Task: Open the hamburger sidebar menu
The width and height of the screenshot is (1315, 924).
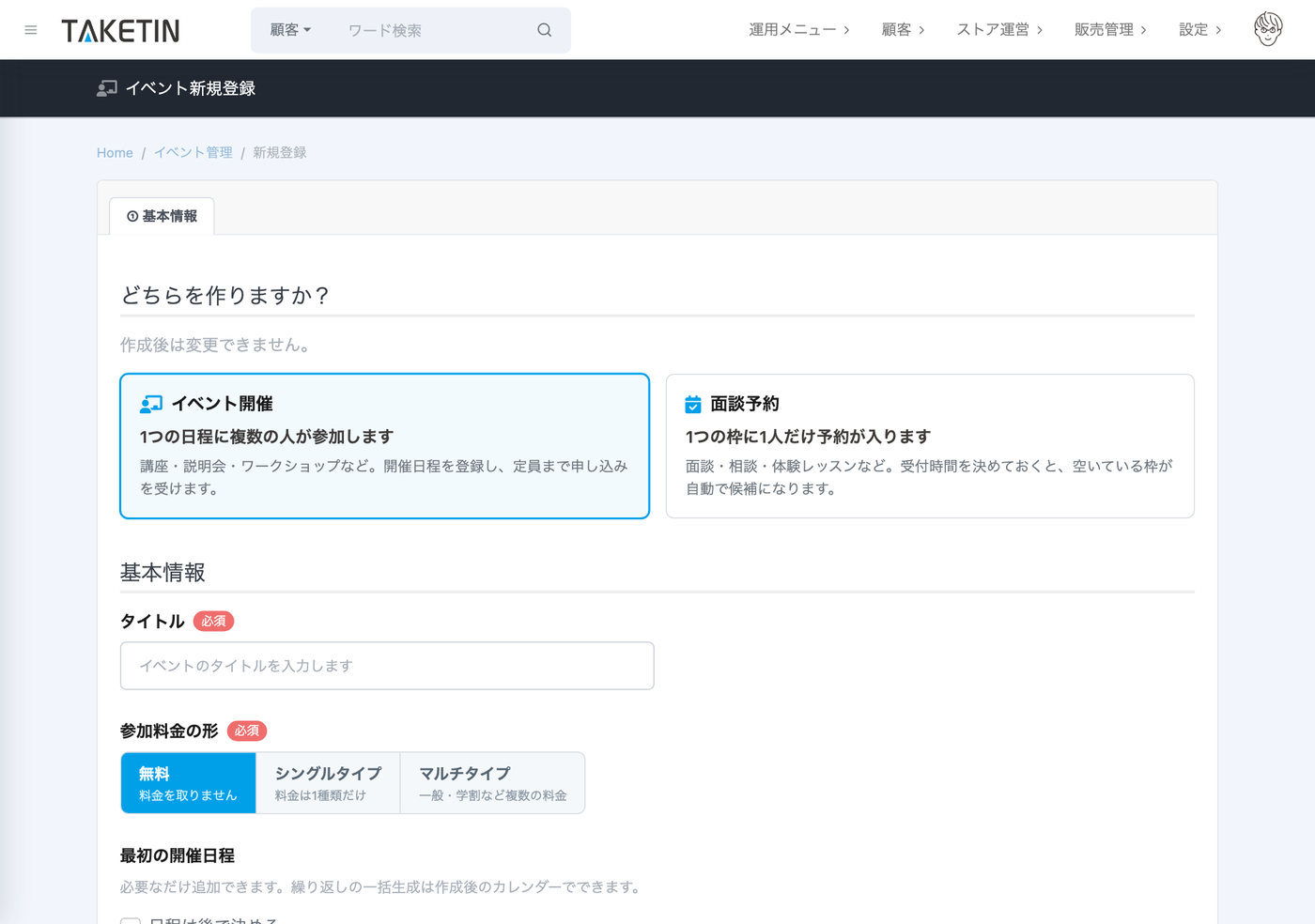Action: 31,30
